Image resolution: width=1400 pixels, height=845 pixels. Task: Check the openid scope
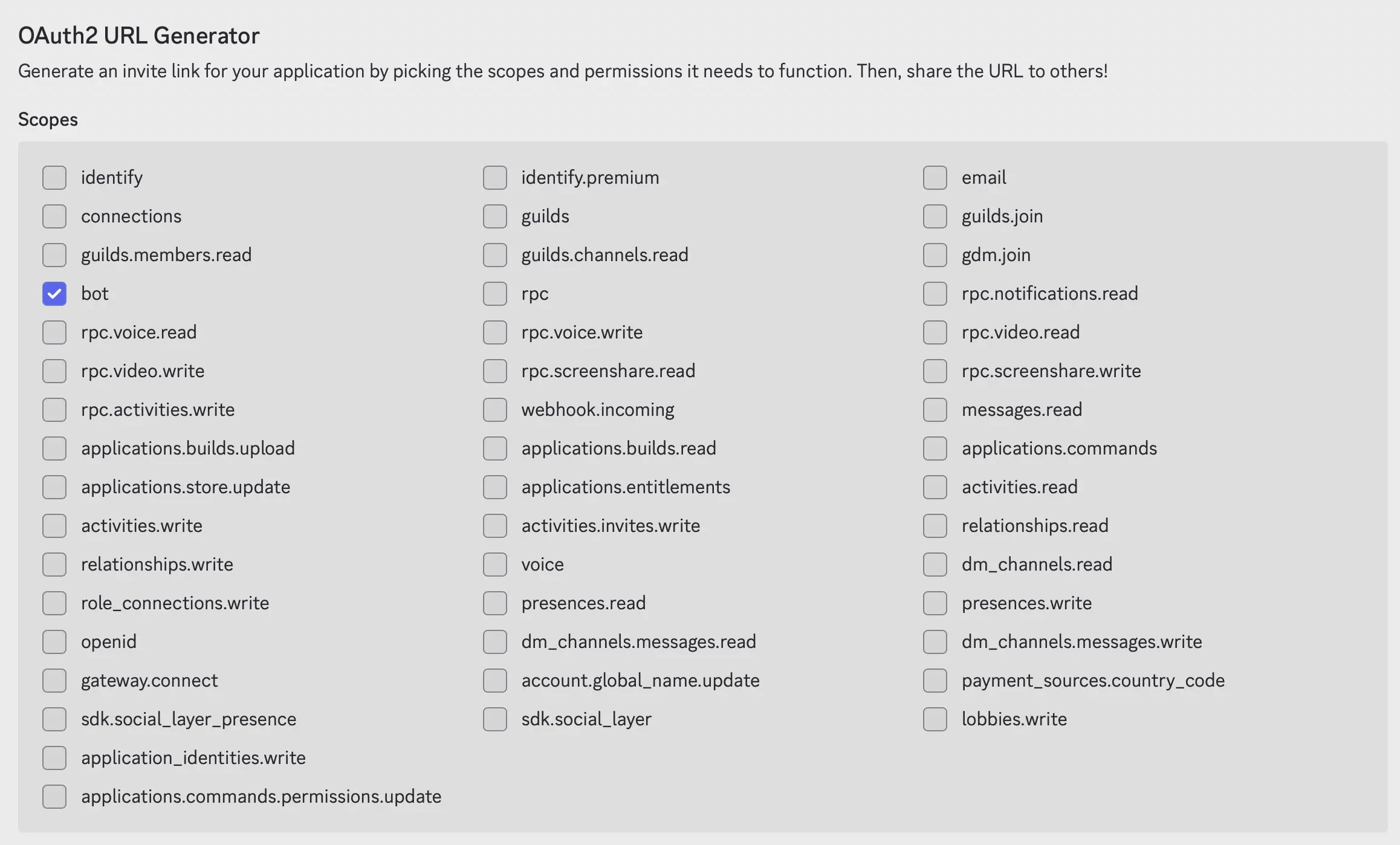coord(54,641)
